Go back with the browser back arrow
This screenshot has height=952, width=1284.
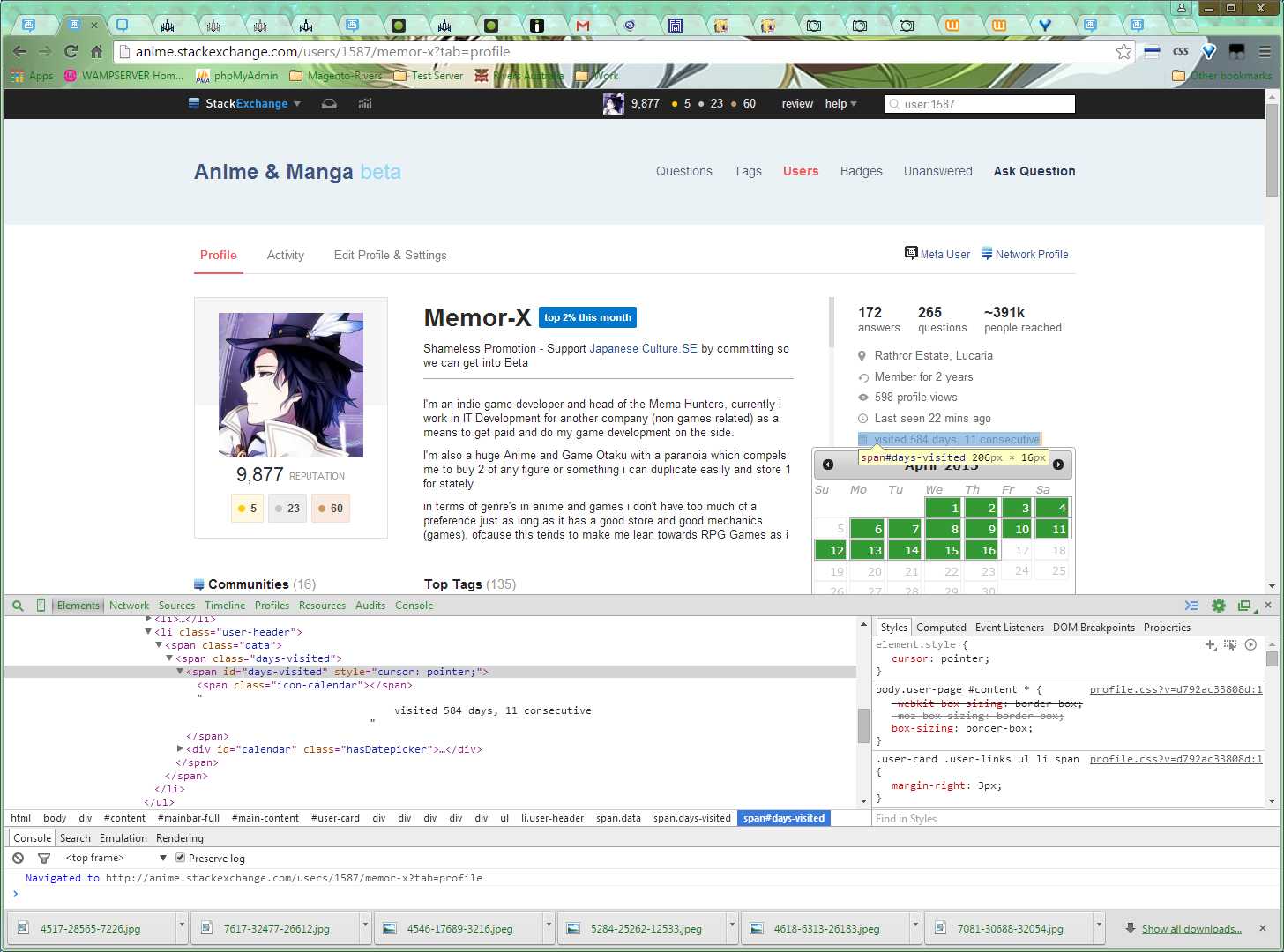pyautogui.click(x=19, y=52)
